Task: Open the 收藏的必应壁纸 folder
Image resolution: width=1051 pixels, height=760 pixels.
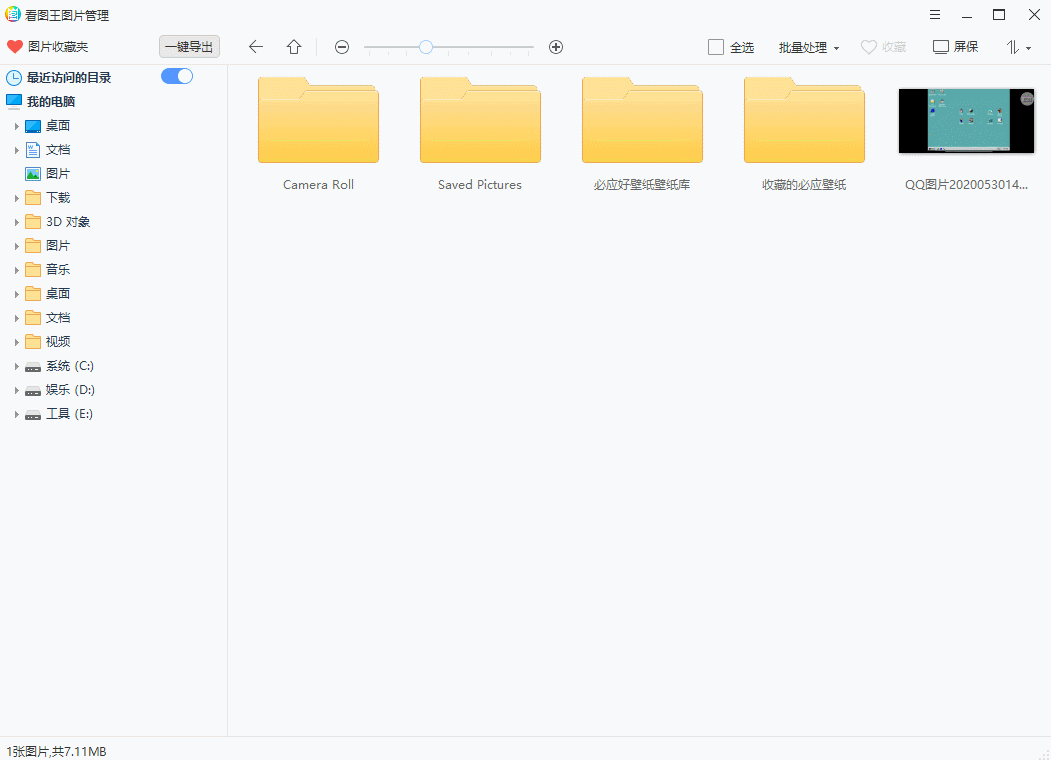Action: 804,120
